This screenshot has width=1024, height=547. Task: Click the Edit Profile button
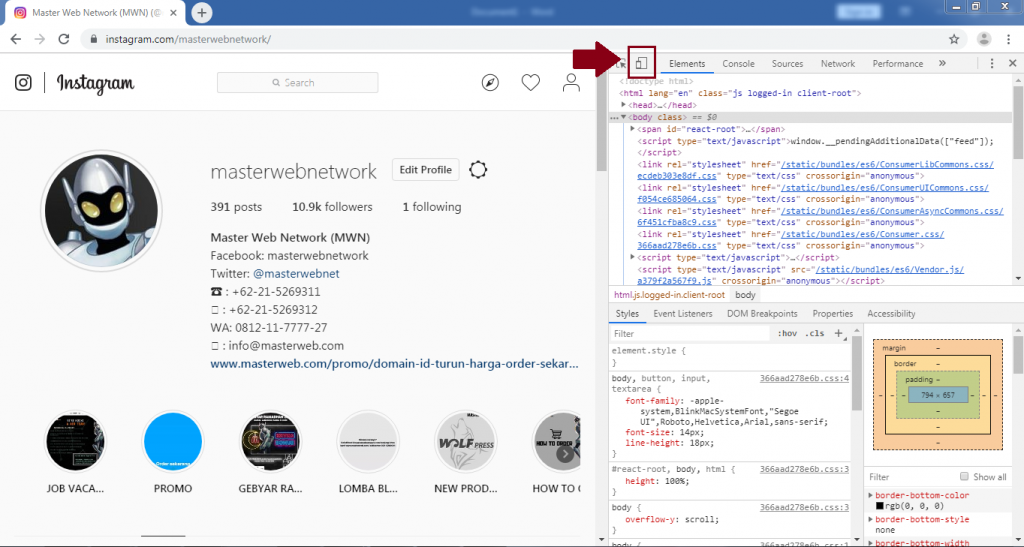coord(426,170)
